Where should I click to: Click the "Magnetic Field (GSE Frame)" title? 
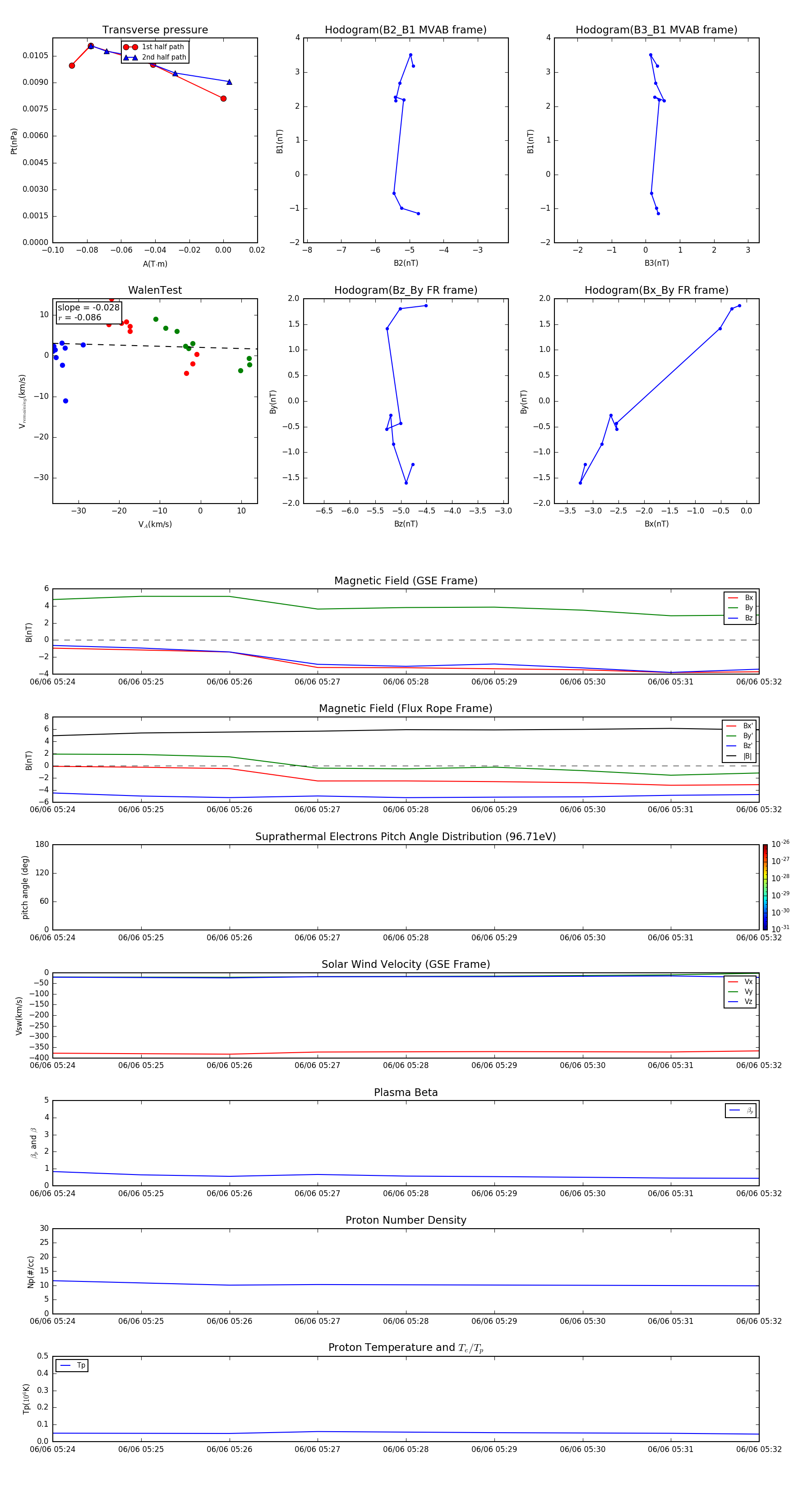tap(406, 581)
